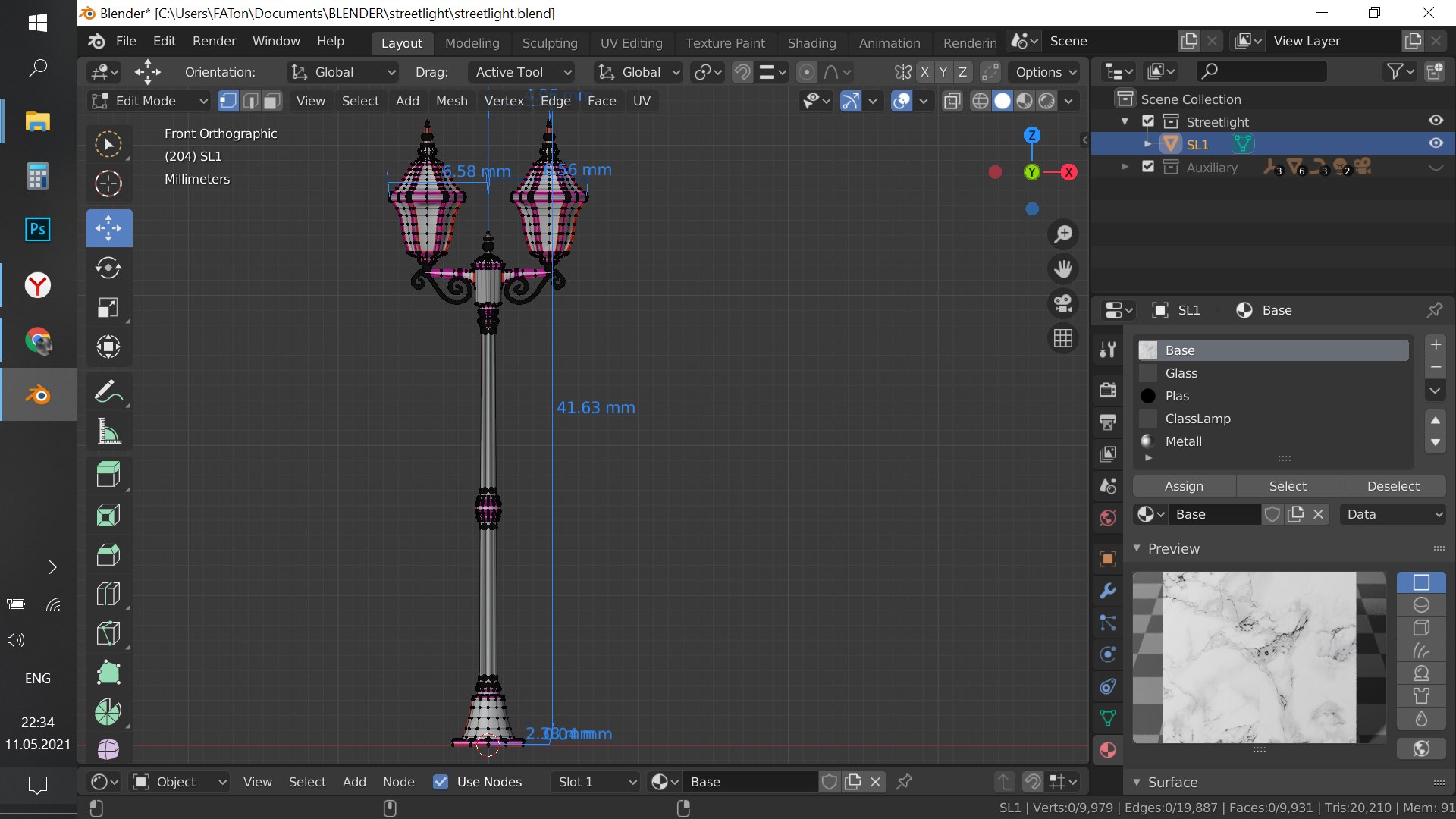Open the Render menu

214,41
